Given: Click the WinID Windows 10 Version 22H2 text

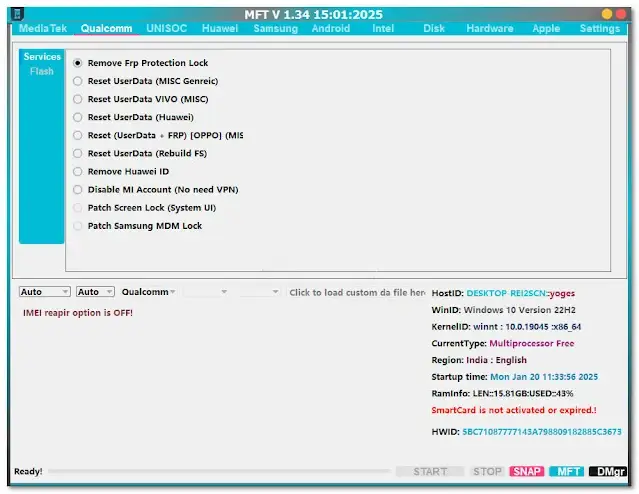Looking at the screenshot, I should pyautogui.click(x=504, y=310).
